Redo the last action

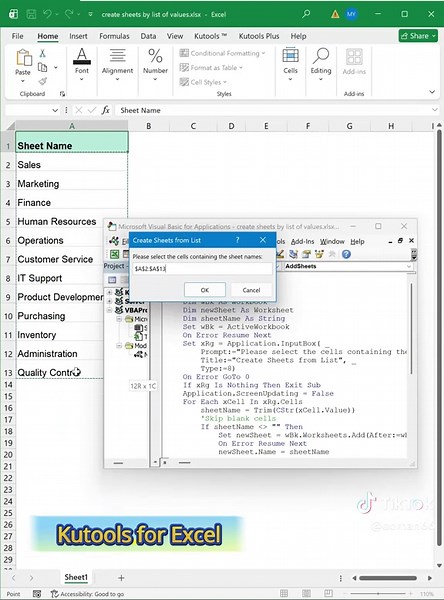click(69, 14)
